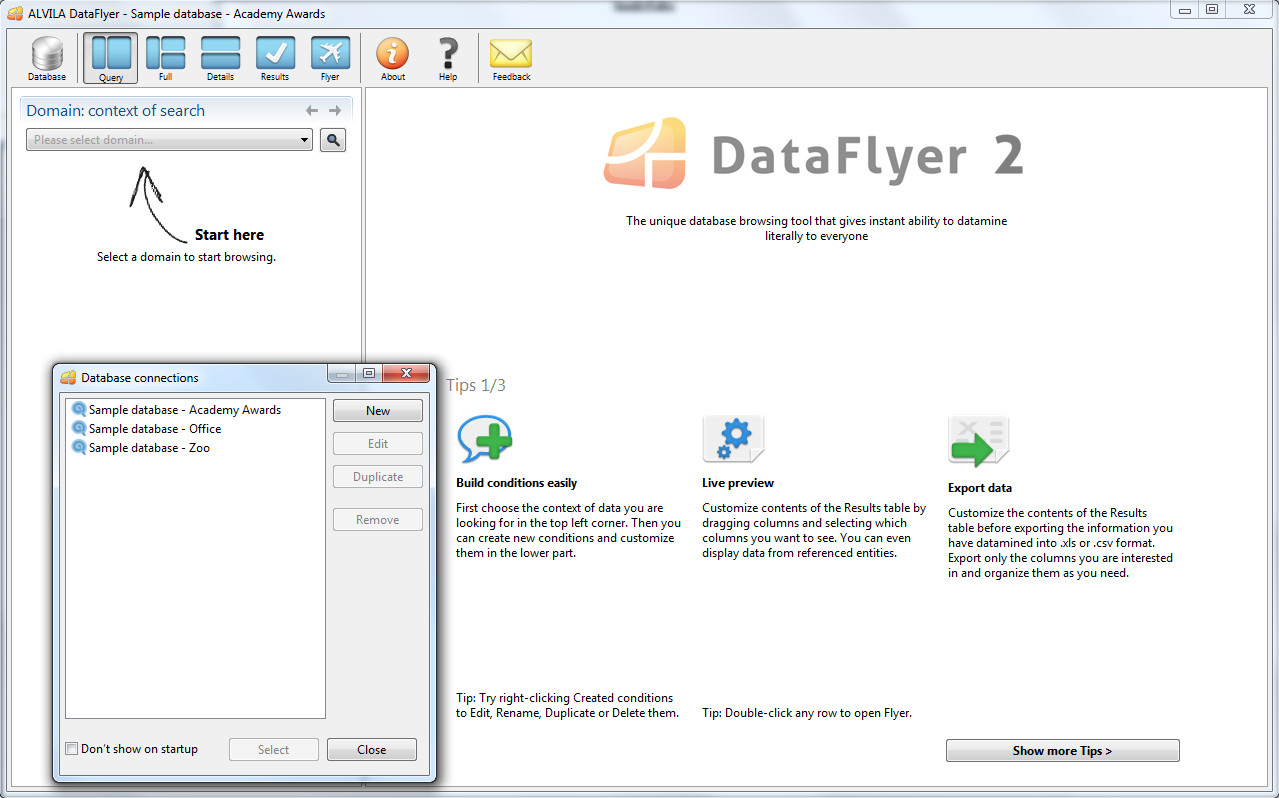The width and height of the screenshot is (1279, 798).
Task: Click the ALVILA DataFlyer title bar icon
Action: click(14, 14)
